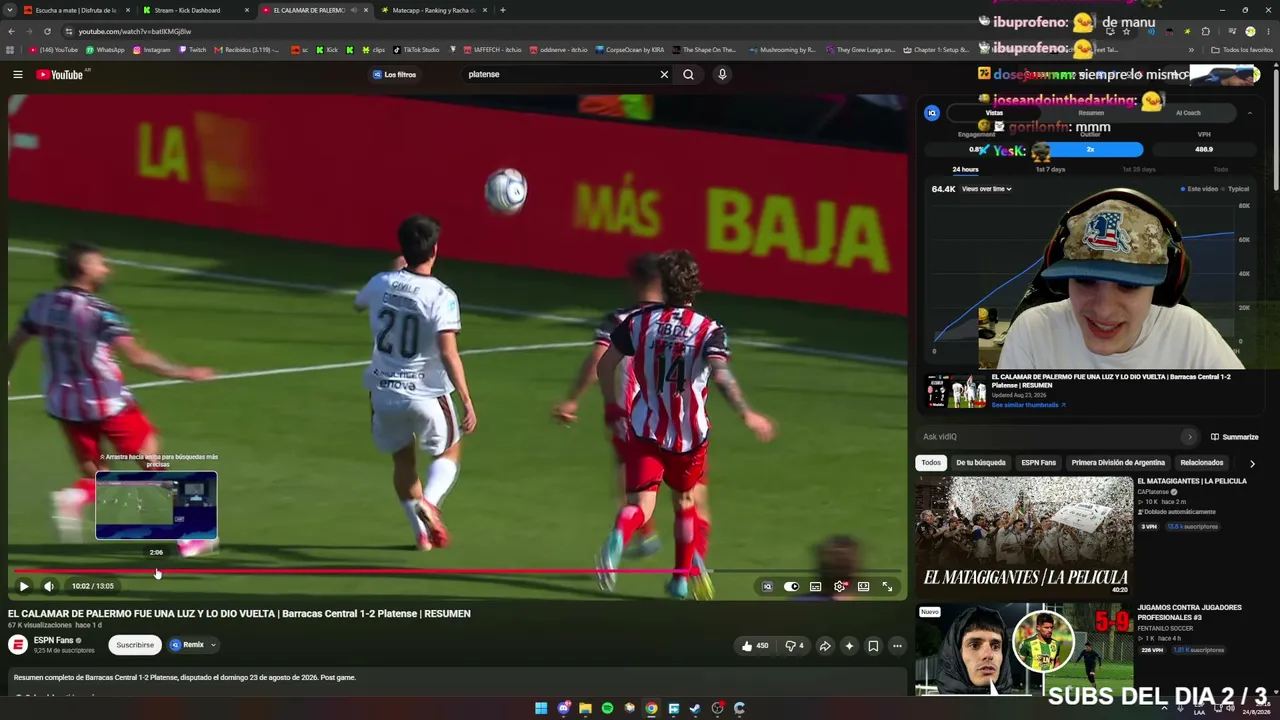Select the 1st 7 days tab in vidIQ
The image size is (1280, 720).
point(1050,169)
